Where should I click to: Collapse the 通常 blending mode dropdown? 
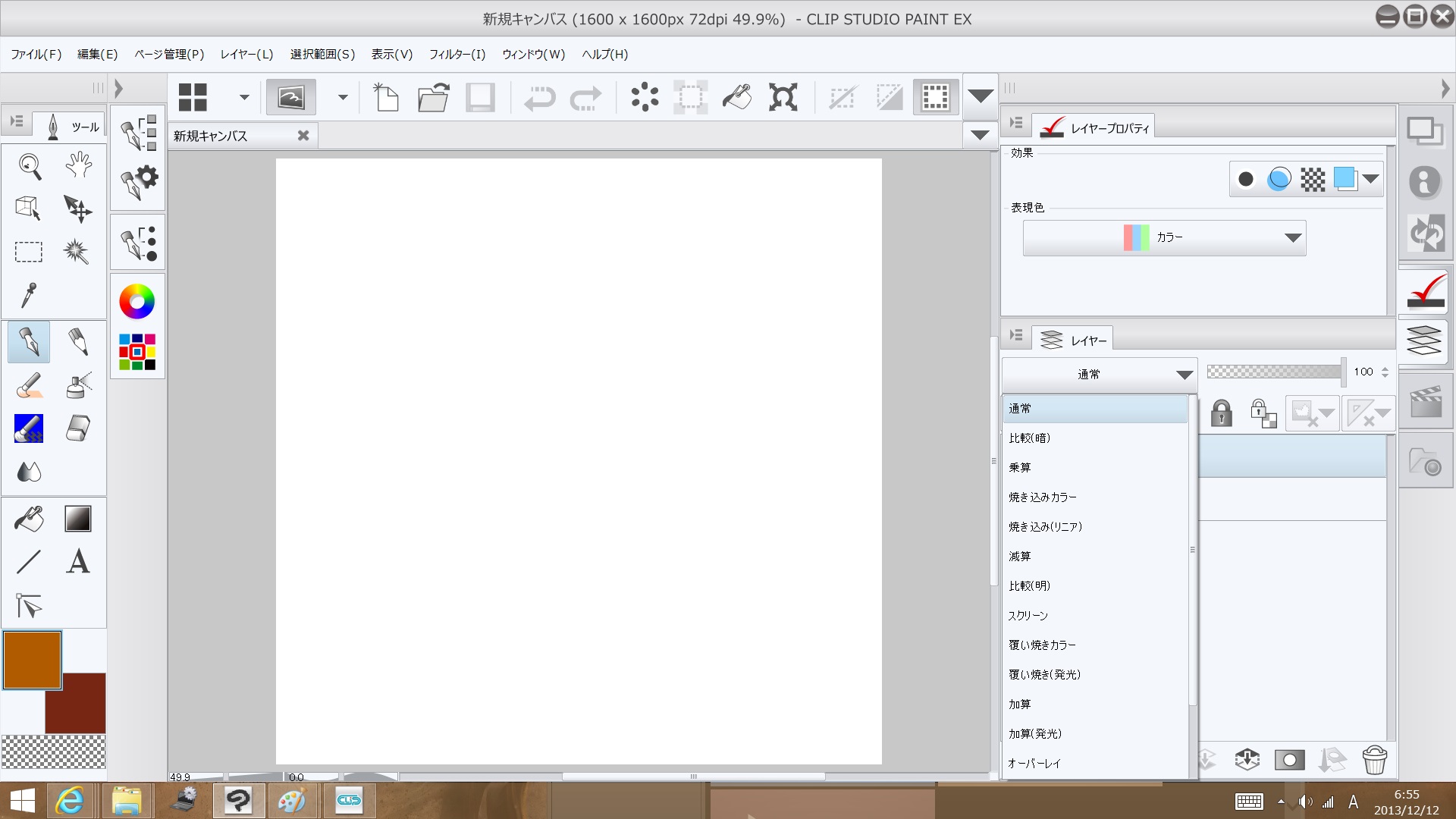tap(1184, 375)
